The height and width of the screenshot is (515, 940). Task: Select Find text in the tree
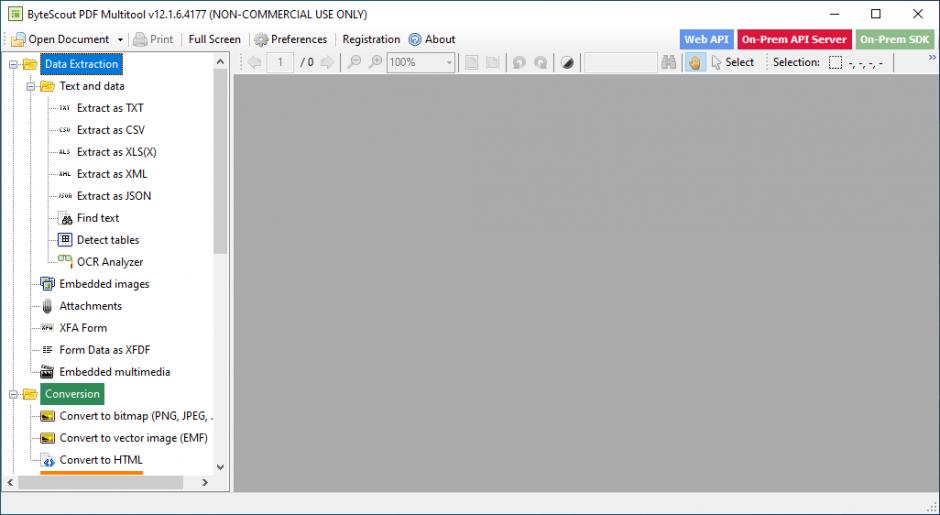[97, 218]
